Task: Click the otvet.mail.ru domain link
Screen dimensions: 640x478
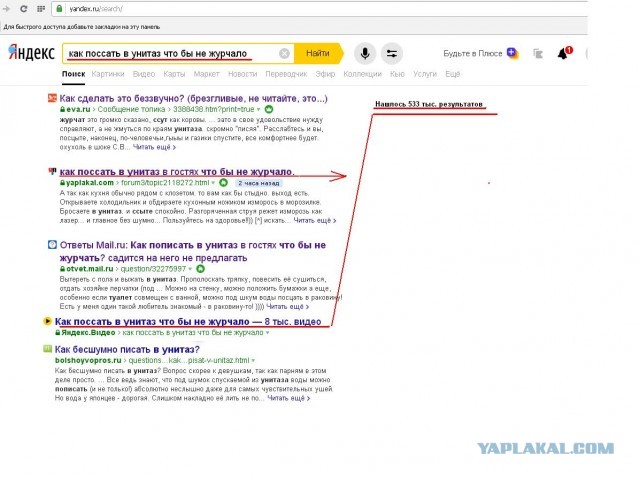Action: point(89,269)
